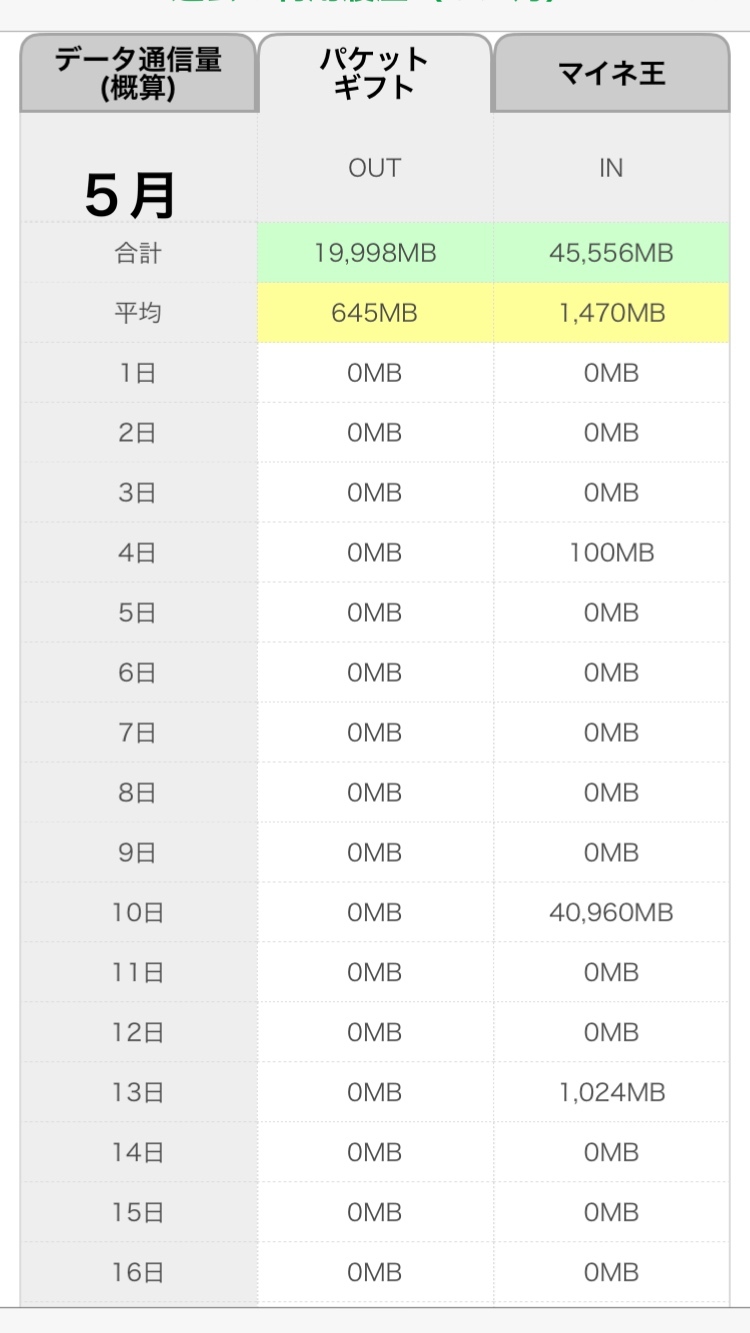
Task: Click the 合計 row label
Action: point(138,253)
